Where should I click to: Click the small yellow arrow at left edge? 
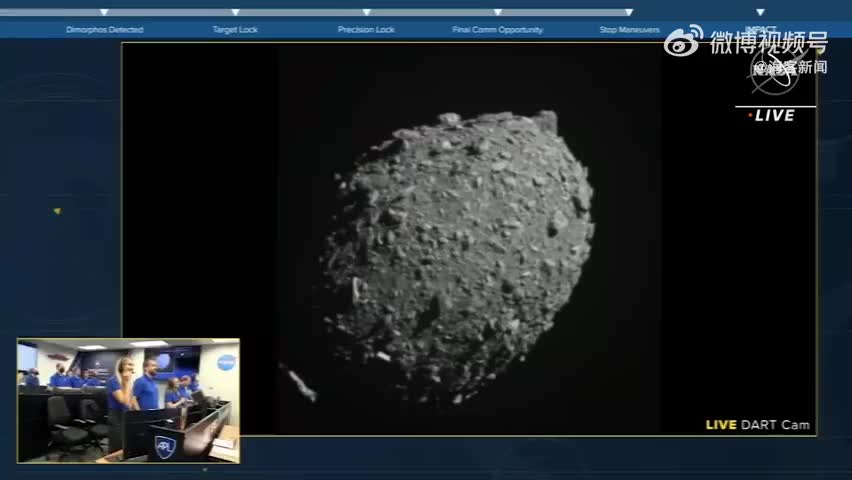pyautogui.click(x=57, y=211)
